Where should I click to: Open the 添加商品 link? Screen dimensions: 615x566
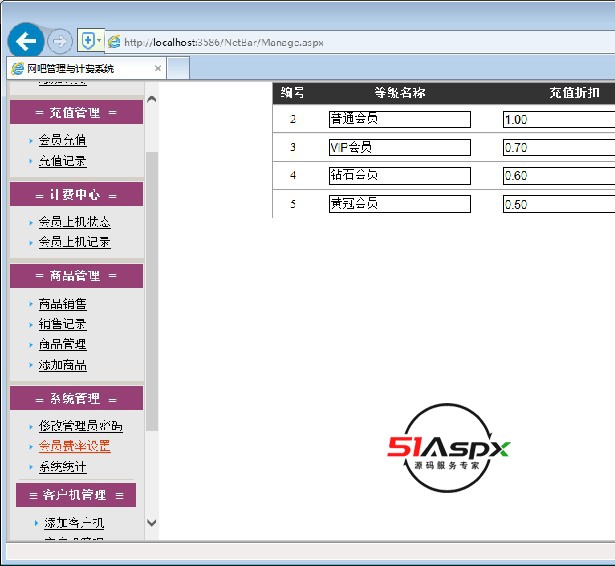(62, 365)
